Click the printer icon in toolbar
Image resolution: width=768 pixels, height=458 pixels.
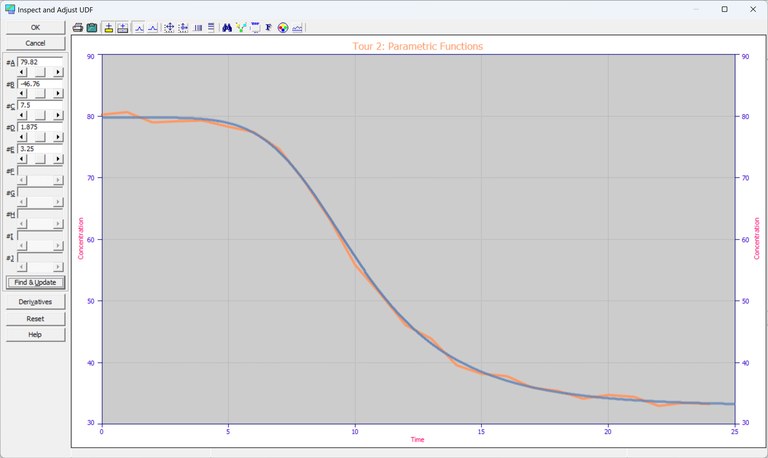(77, 28)
